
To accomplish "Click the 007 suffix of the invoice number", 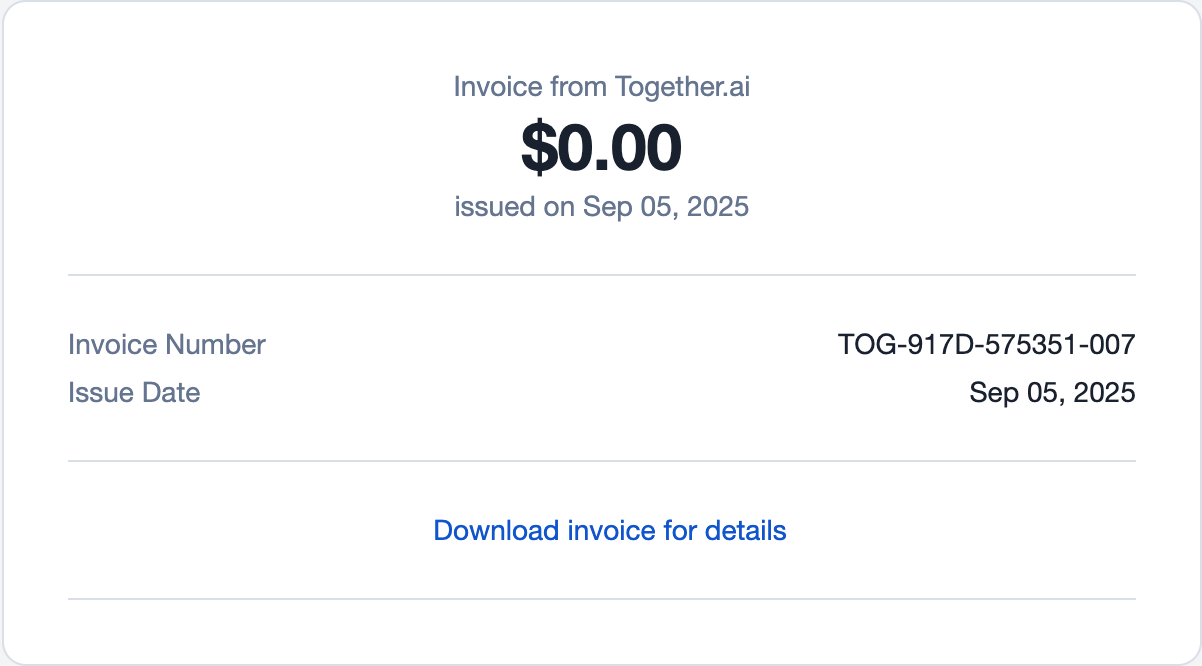I will pos(1113,345).
